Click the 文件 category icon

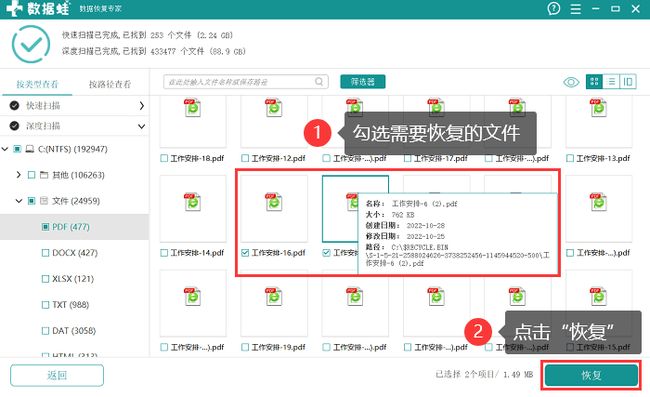pyautogui.click(x=44, y=201)
